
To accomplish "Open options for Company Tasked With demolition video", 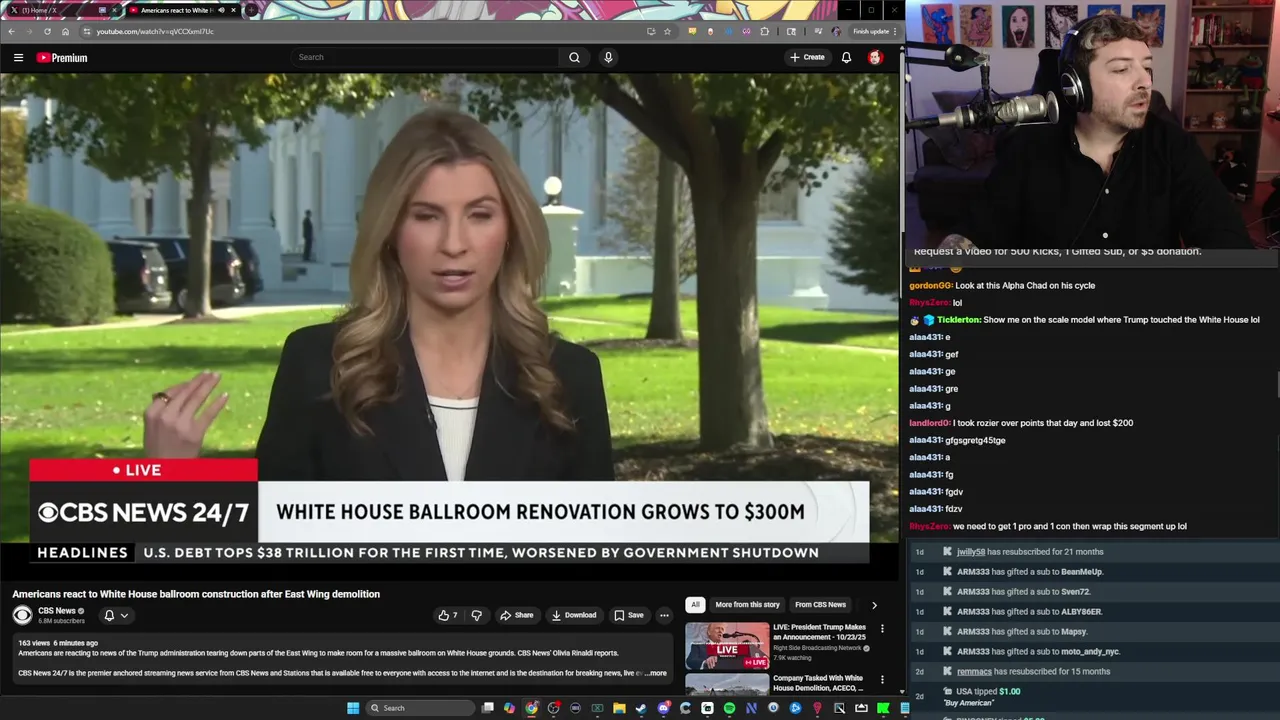I will (x=882, y=680).
